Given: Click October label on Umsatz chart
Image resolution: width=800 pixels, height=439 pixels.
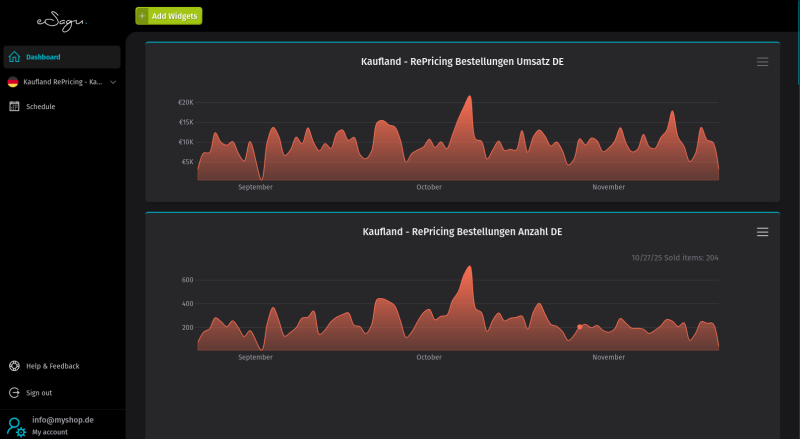Looking at the screenshot, I should coord(429,187).
